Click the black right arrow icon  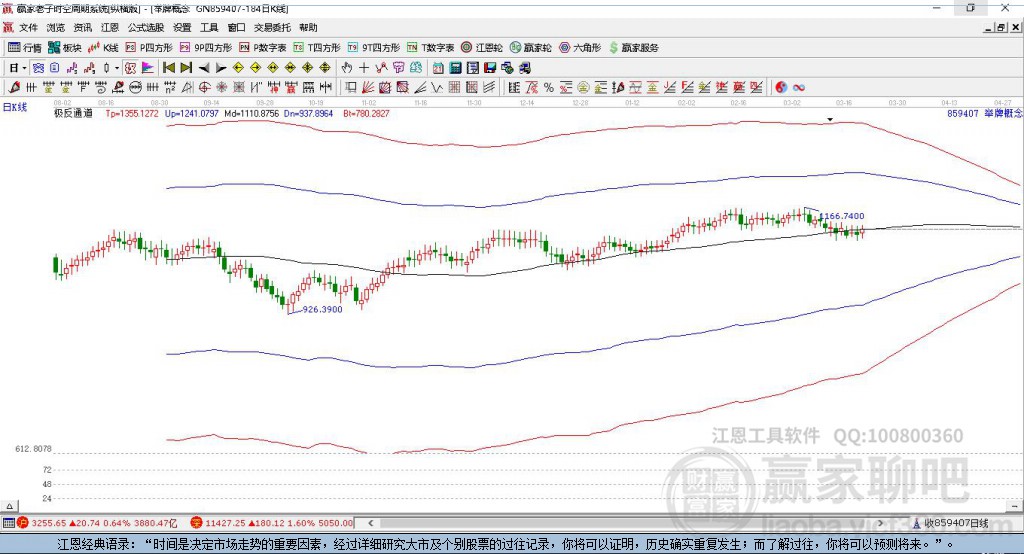coord(221,68)
